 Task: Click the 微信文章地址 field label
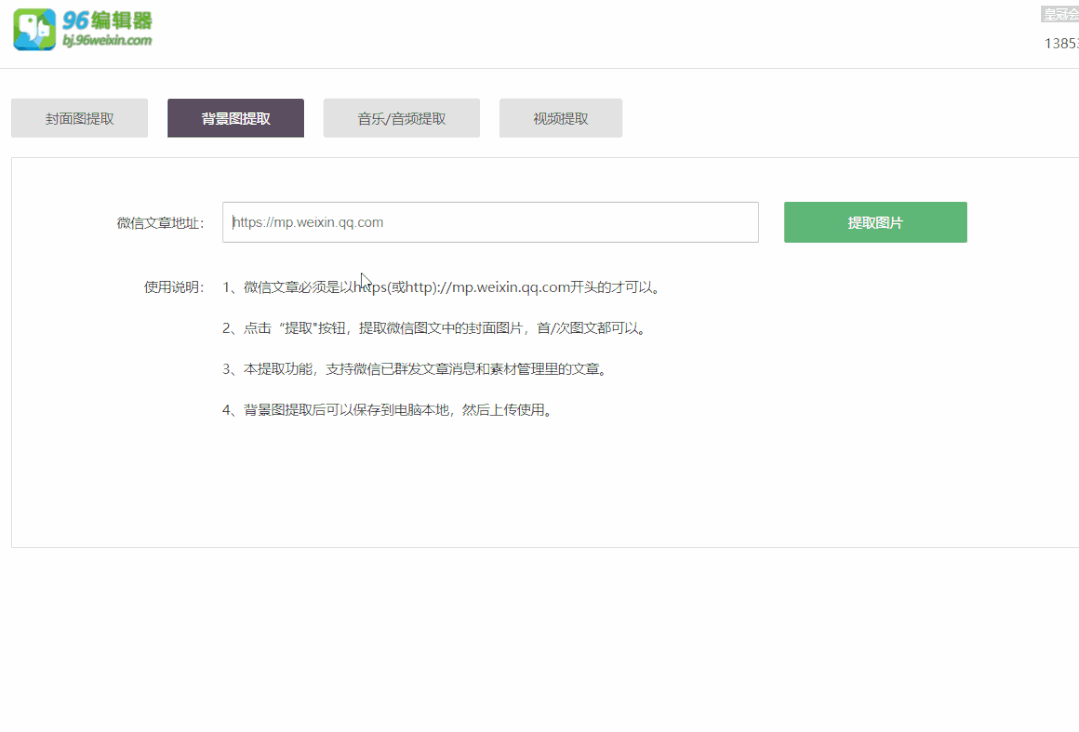(162, 222)
